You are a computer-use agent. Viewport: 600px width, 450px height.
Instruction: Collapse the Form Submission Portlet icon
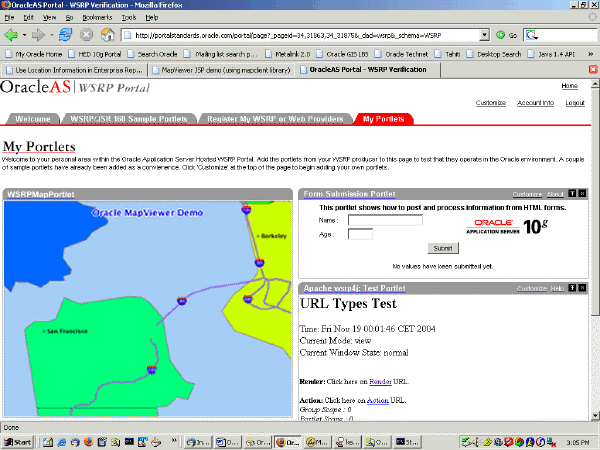pos(572,194)
